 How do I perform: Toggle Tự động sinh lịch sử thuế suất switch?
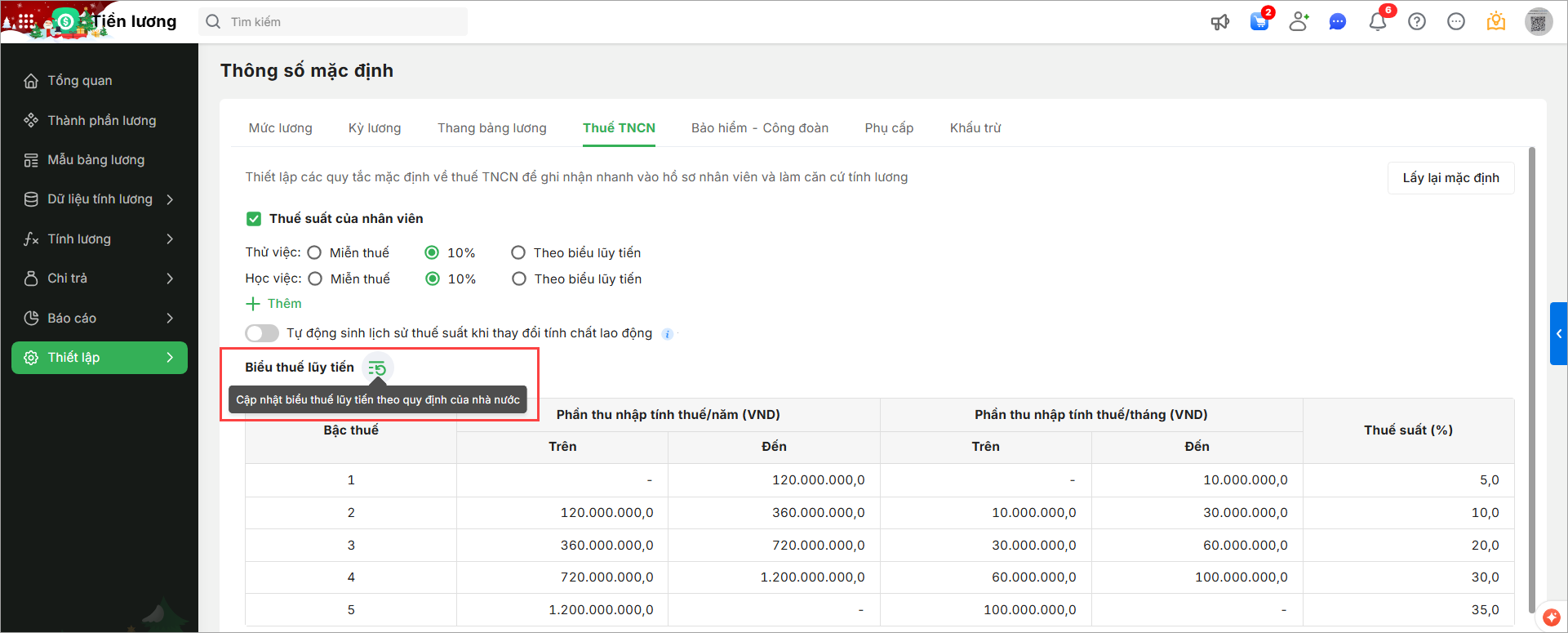click(x=262, y=333)
